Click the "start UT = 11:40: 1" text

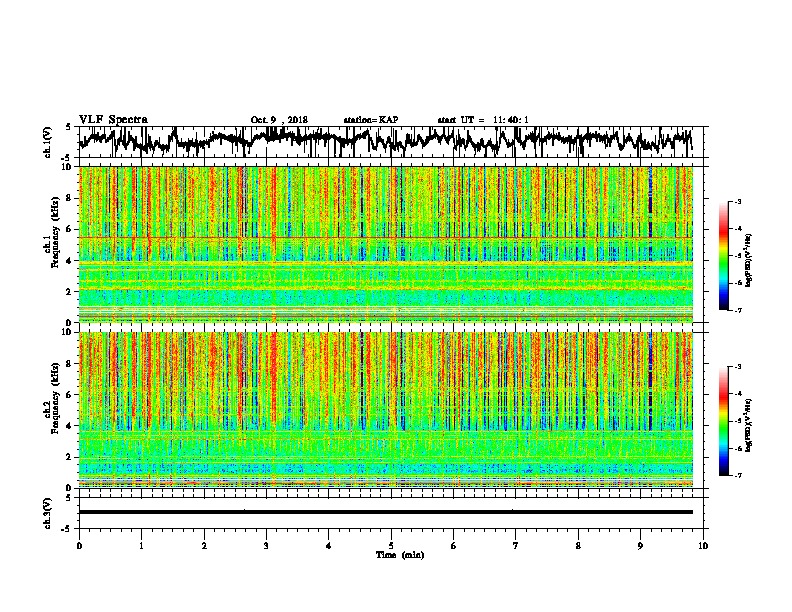pyautogui.click(x=483, y=120)
